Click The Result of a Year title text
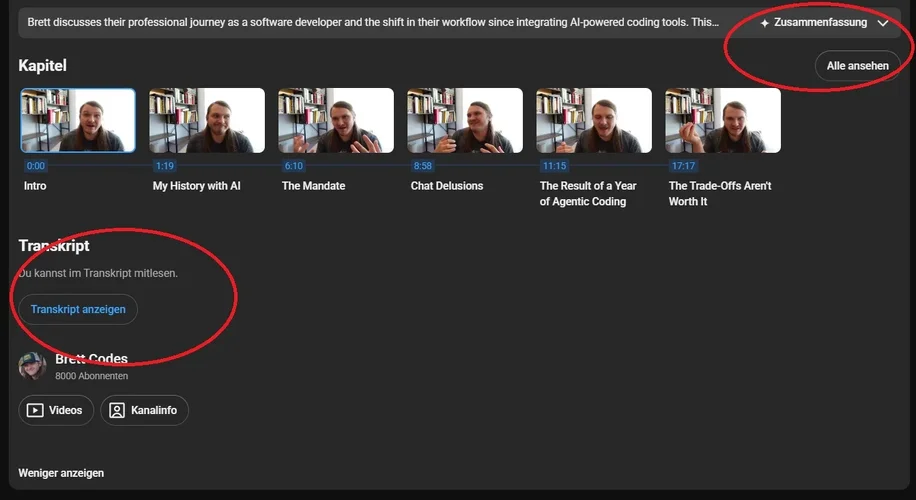 click(x=588, y=193)
